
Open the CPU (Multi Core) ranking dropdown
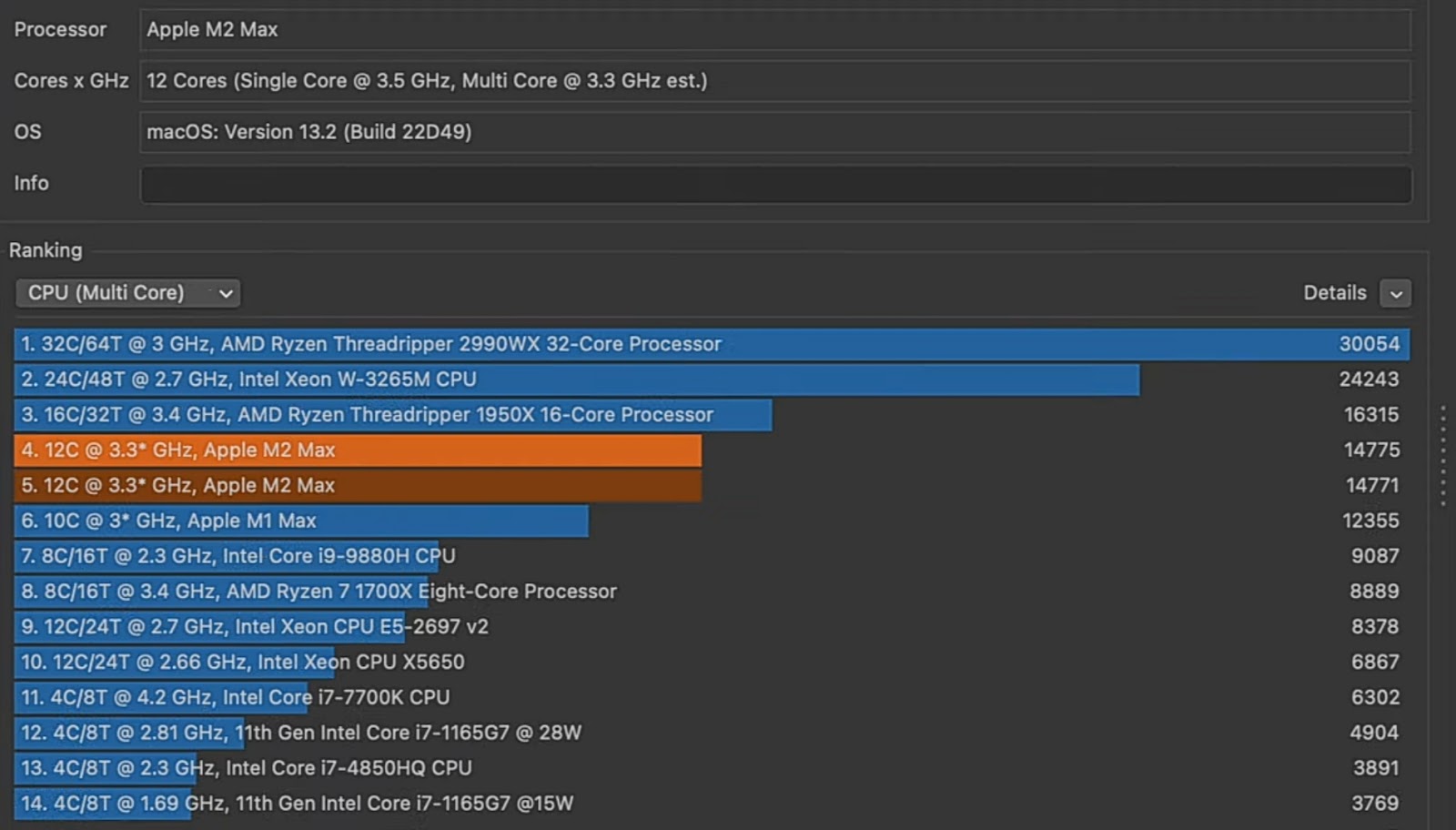tap(128, 293)
